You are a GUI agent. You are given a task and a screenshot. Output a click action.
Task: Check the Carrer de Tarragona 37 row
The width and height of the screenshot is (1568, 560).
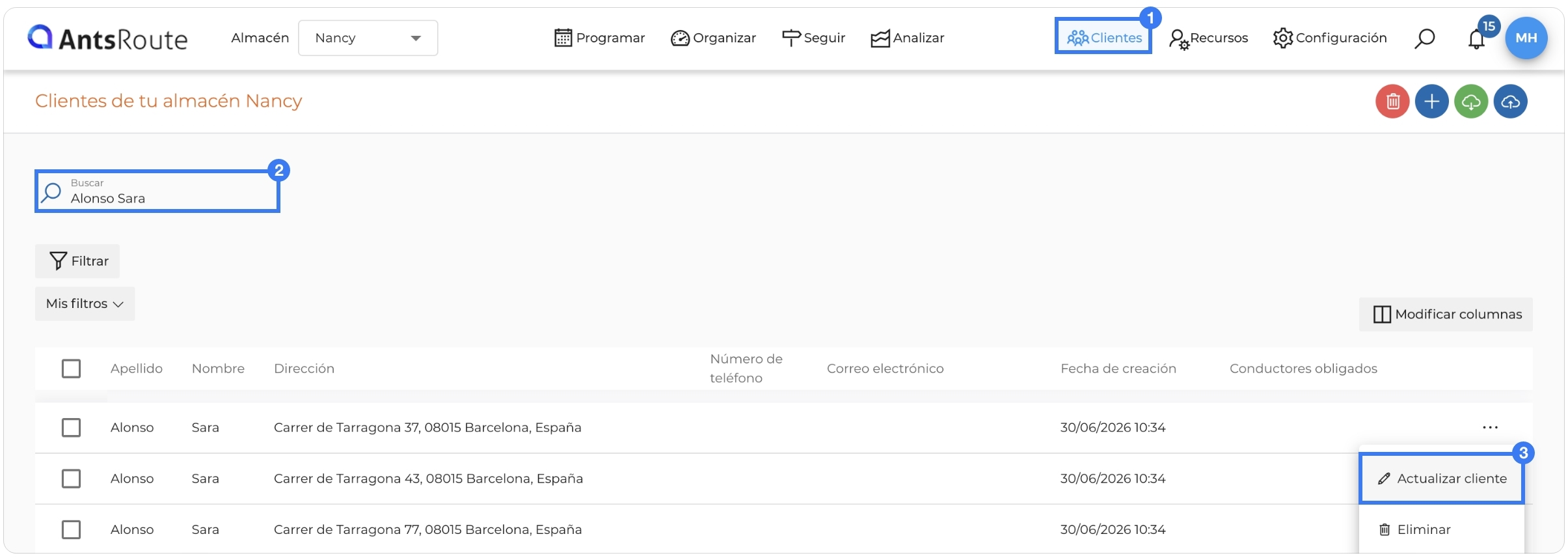click(71, 428)
